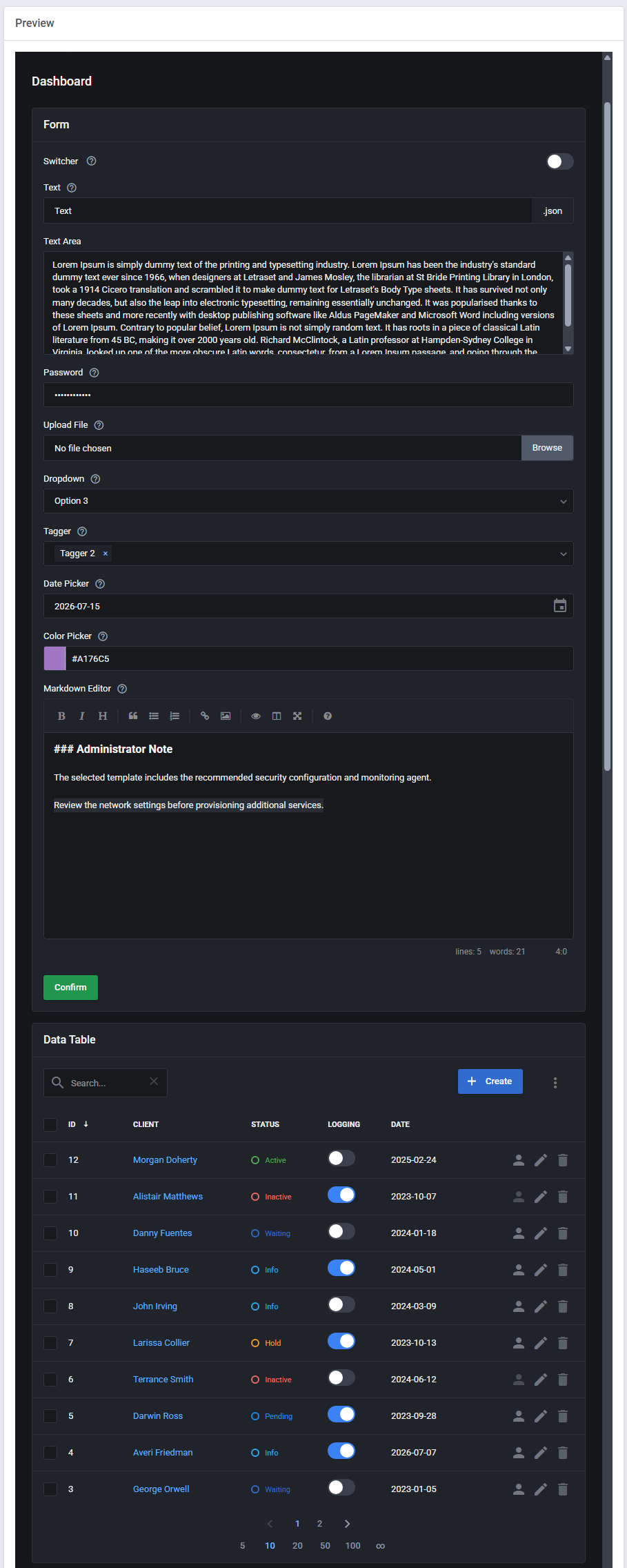Image resolution: width=627 pixels, height=1568 pixels.
Task: Delete row for Alistair Matthews
Action: click(563, 1197)
